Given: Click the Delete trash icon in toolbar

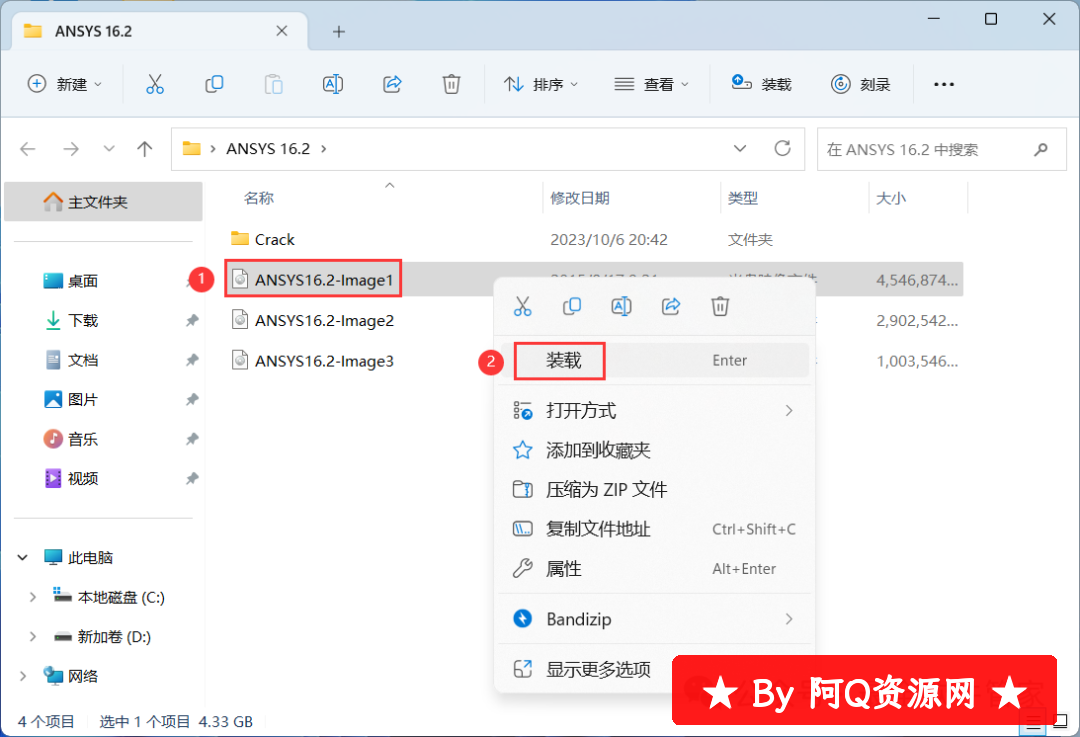Looking at the screenshot, I should 452,84.
